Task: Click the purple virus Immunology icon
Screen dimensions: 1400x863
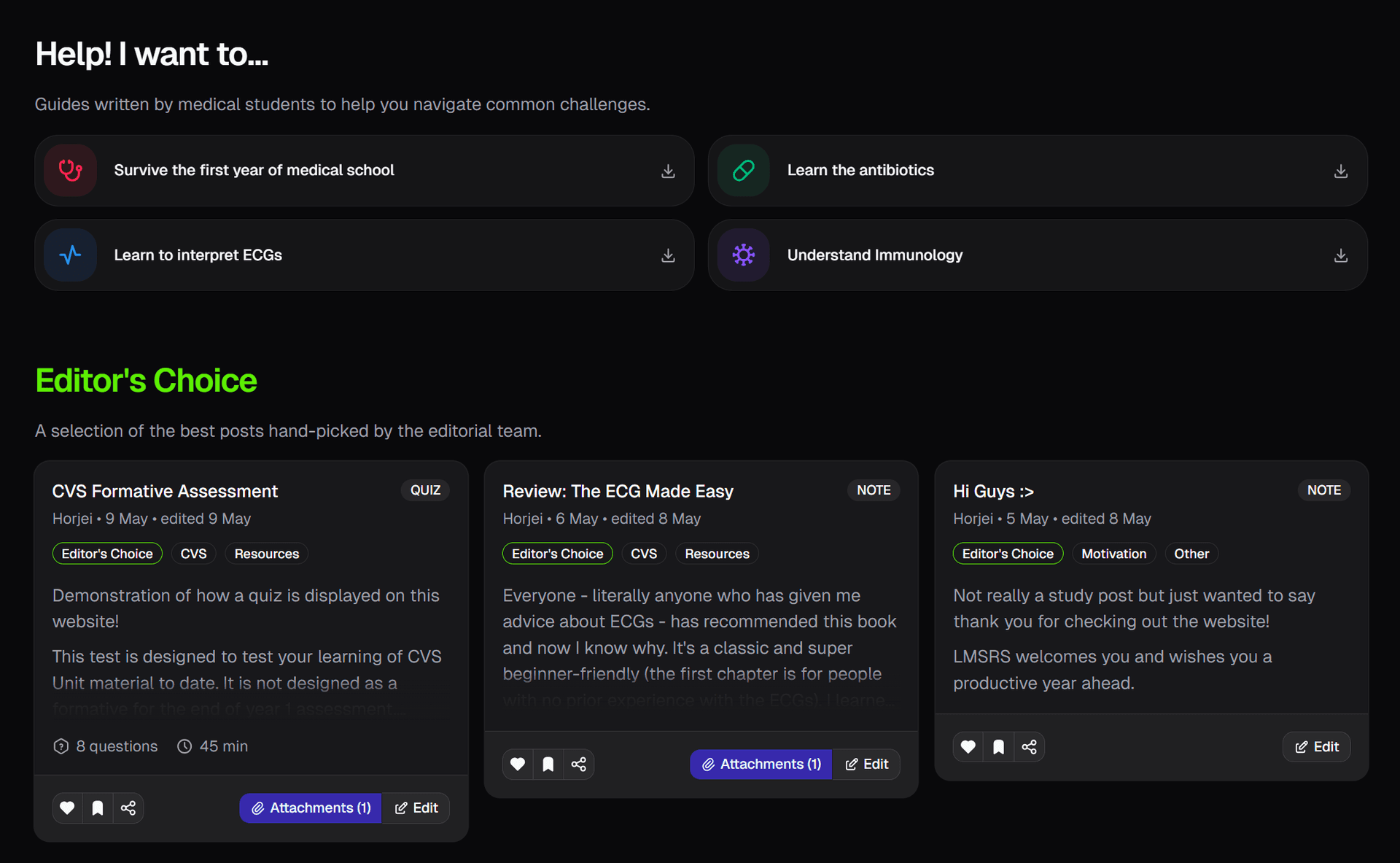Action: click(743, 255)
